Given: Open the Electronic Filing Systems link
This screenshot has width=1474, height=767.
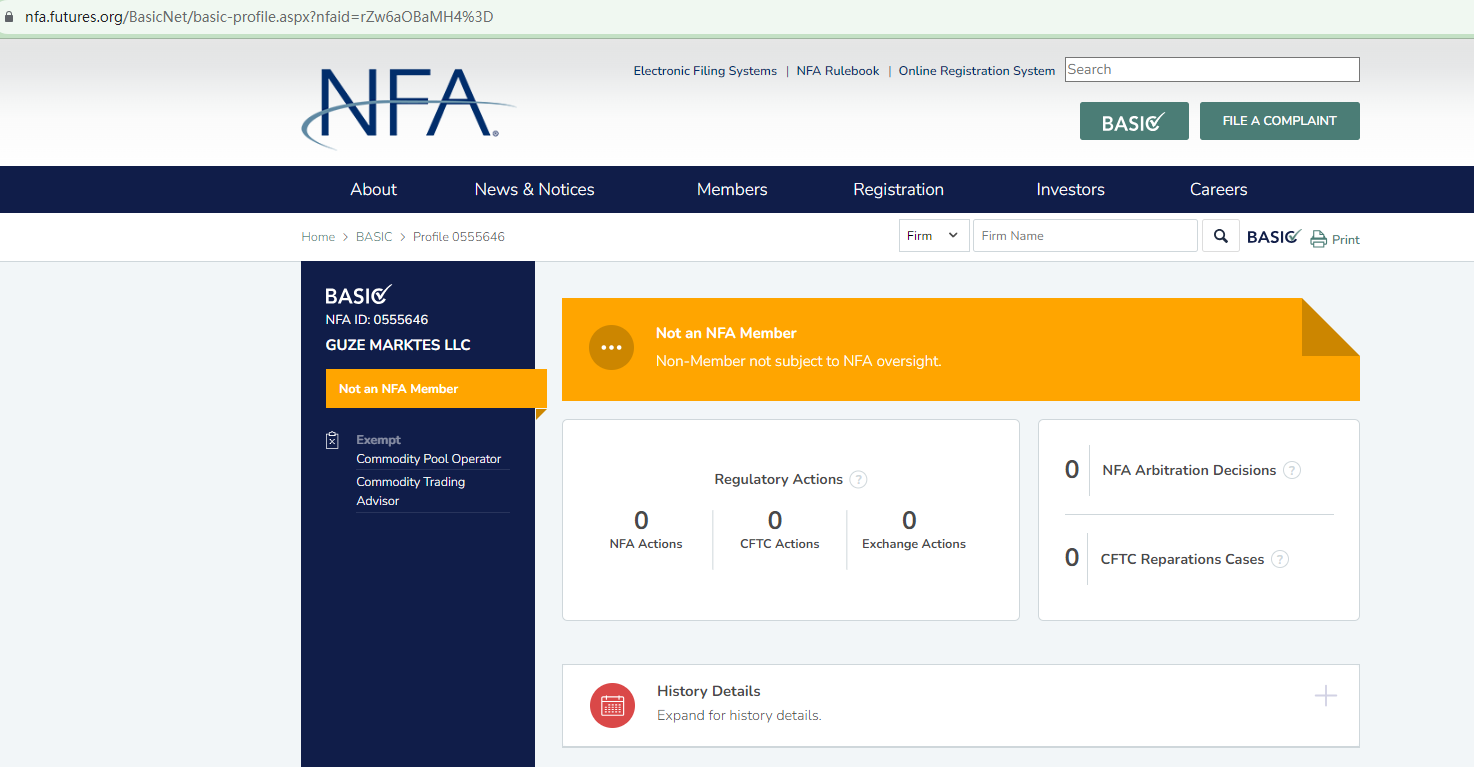Looking at the screenshot, I should coord(705,71).
